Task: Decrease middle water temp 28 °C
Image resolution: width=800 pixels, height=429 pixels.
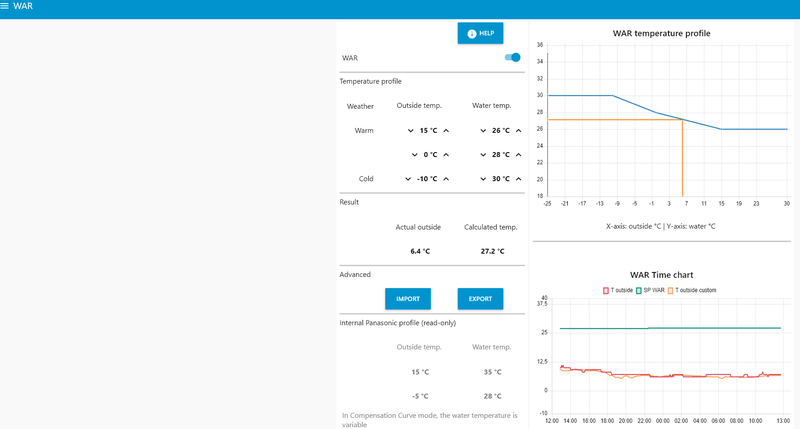Action: pos(483,155)
